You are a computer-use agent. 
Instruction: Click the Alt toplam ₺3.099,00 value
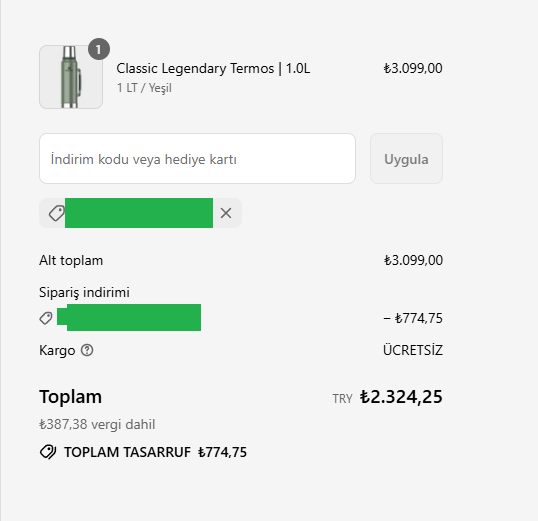[413, 260]
